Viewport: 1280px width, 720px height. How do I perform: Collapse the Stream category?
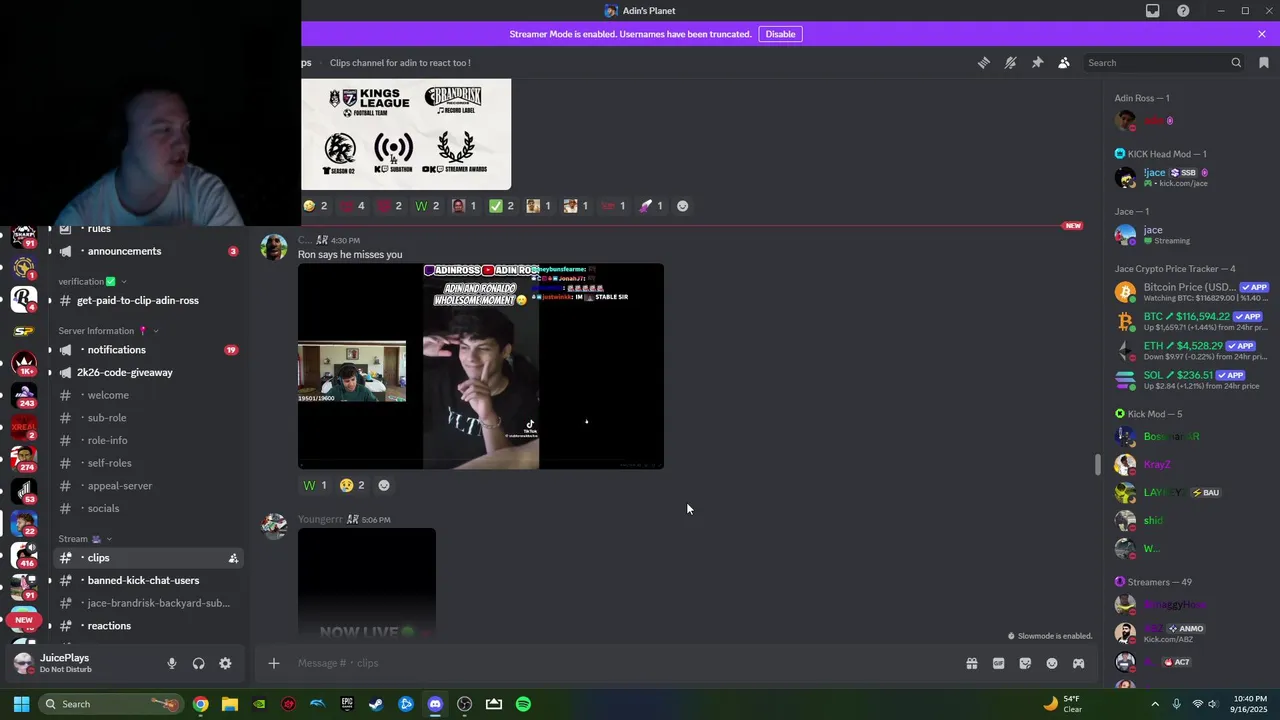[x=85, y=538]
